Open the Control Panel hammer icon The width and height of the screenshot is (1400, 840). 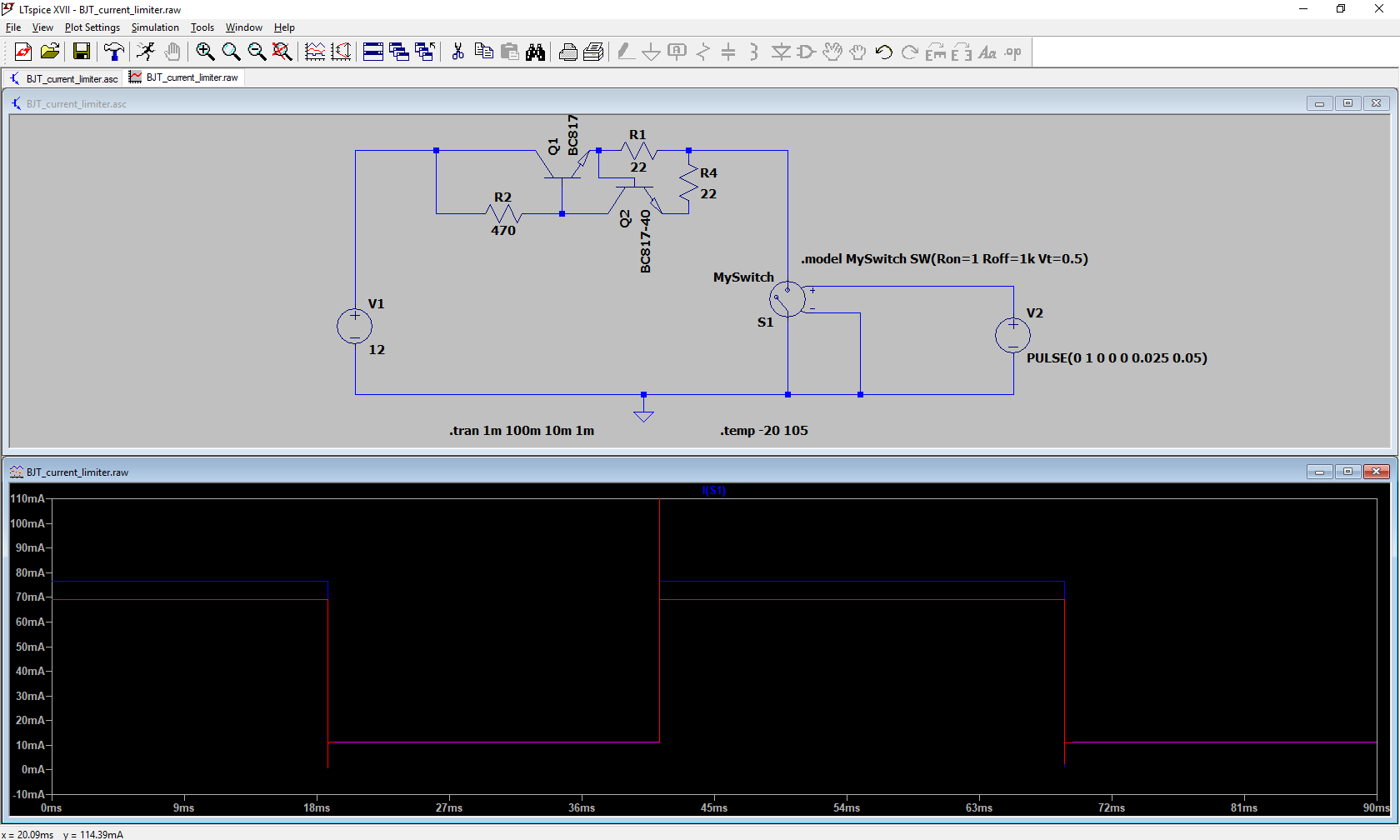click(114, 52)
